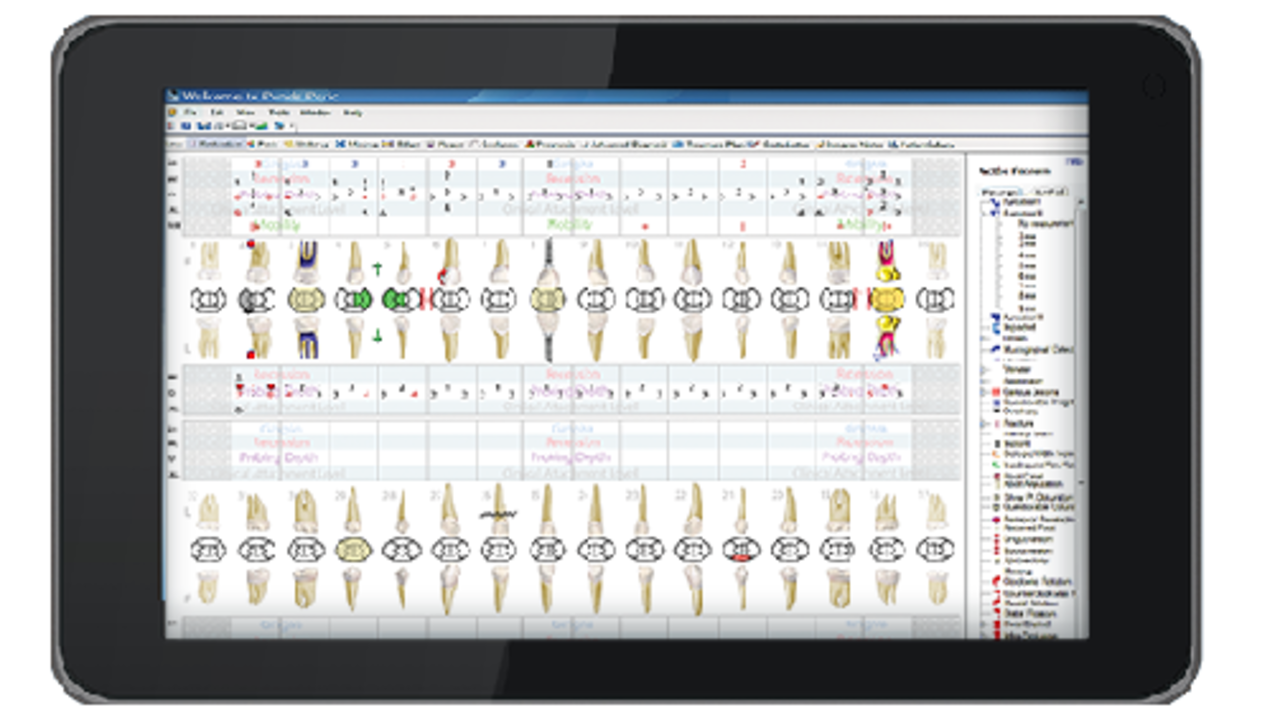Screen dimensions: 1280x720
Task: Open the Help menu
Action: point(352,112)
